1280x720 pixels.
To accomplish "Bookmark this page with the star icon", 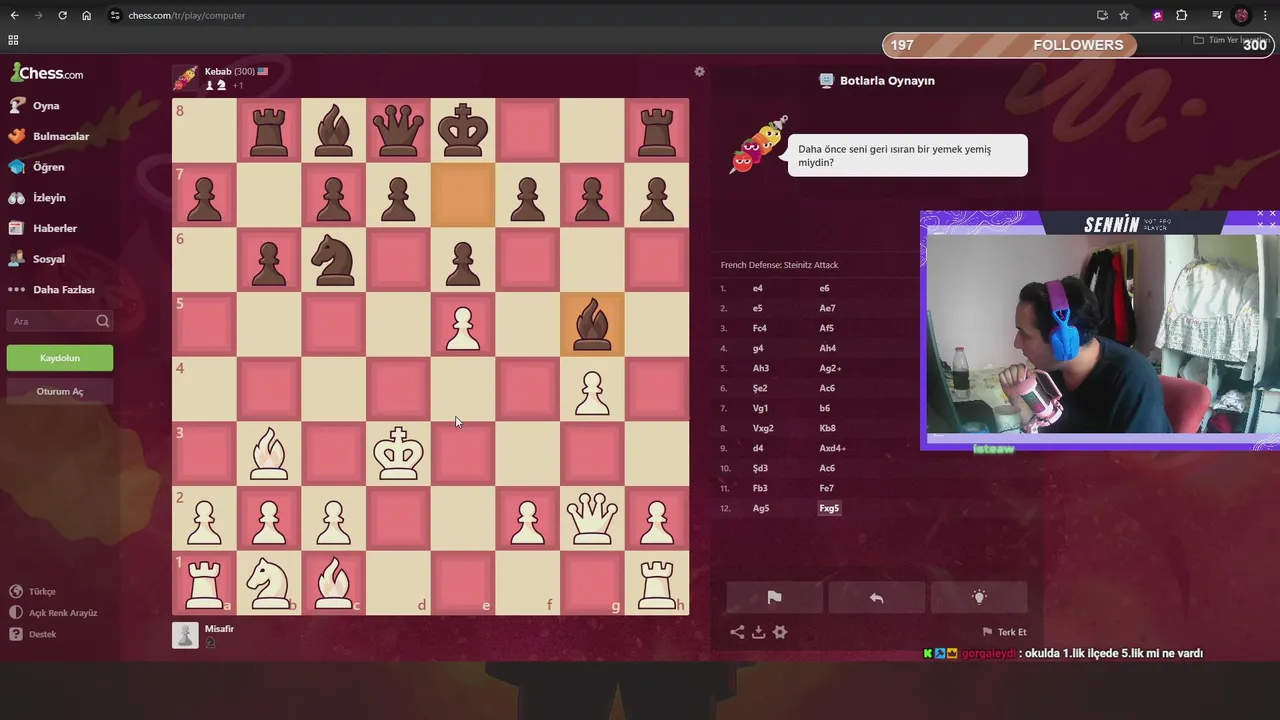I will pos(1124,15).
